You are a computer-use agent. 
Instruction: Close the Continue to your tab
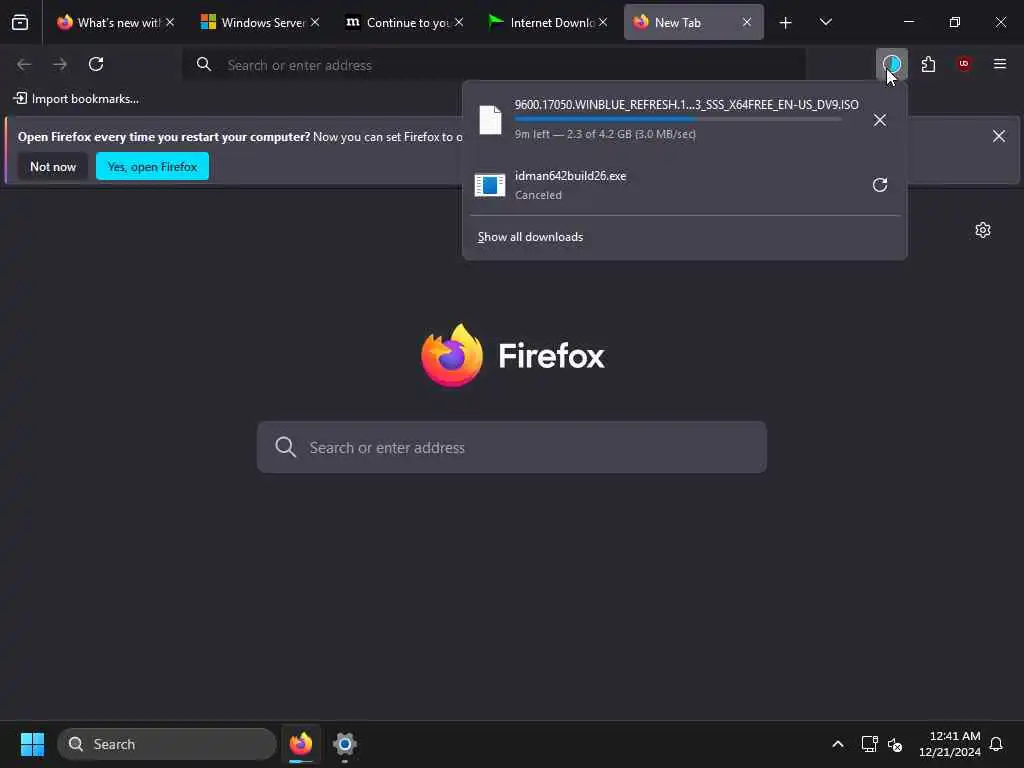(x=459, y=22)
